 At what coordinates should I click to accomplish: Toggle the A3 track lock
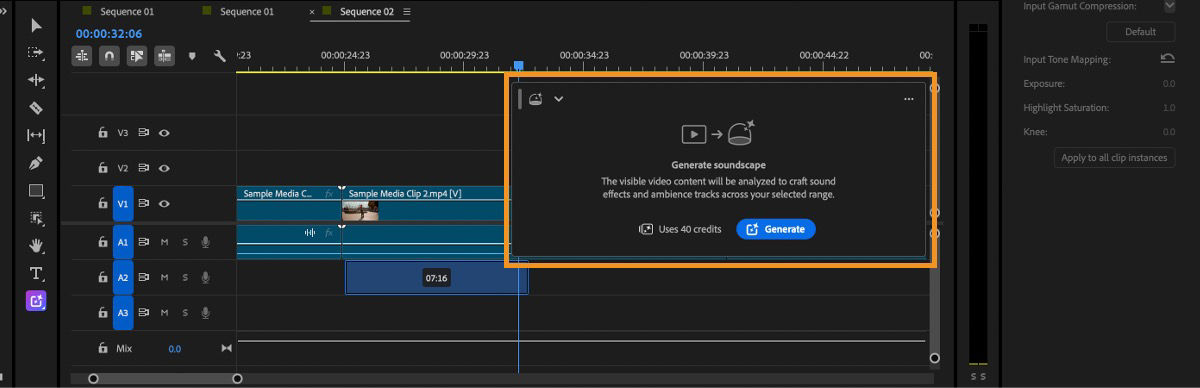(102, 313)
